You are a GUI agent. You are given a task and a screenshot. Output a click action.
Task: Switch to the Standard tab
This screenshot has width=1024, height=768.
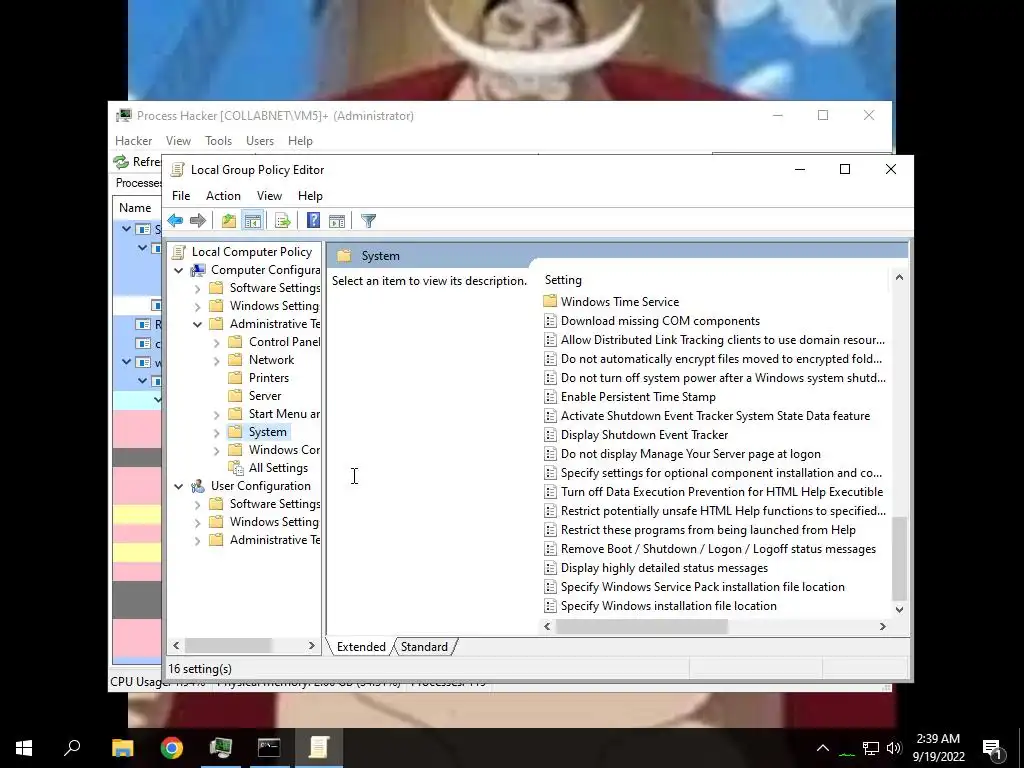click(424, 647)
